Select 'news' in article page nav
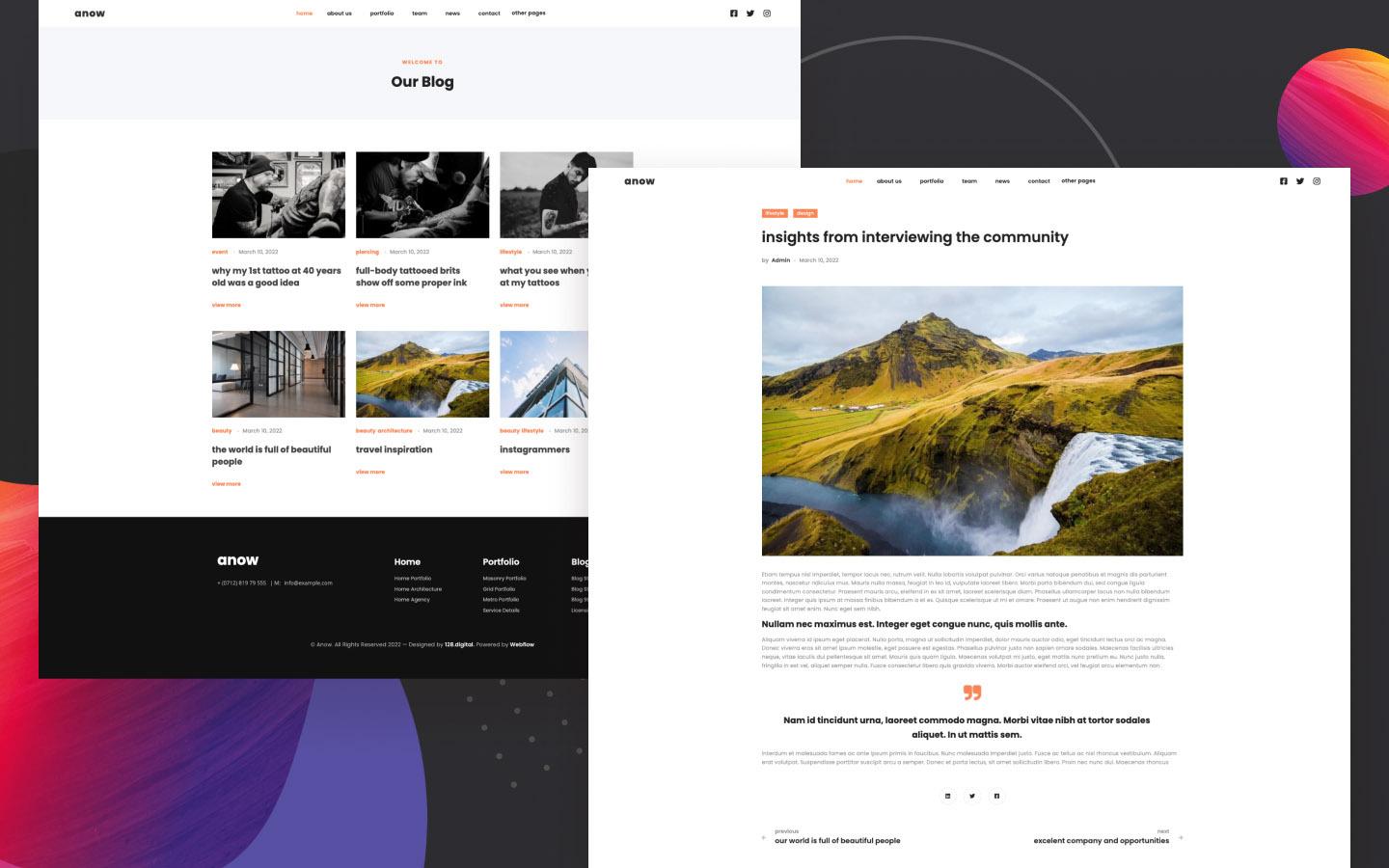The height and width of the screenshot is (868, 1389). [x=1002, y=181]
